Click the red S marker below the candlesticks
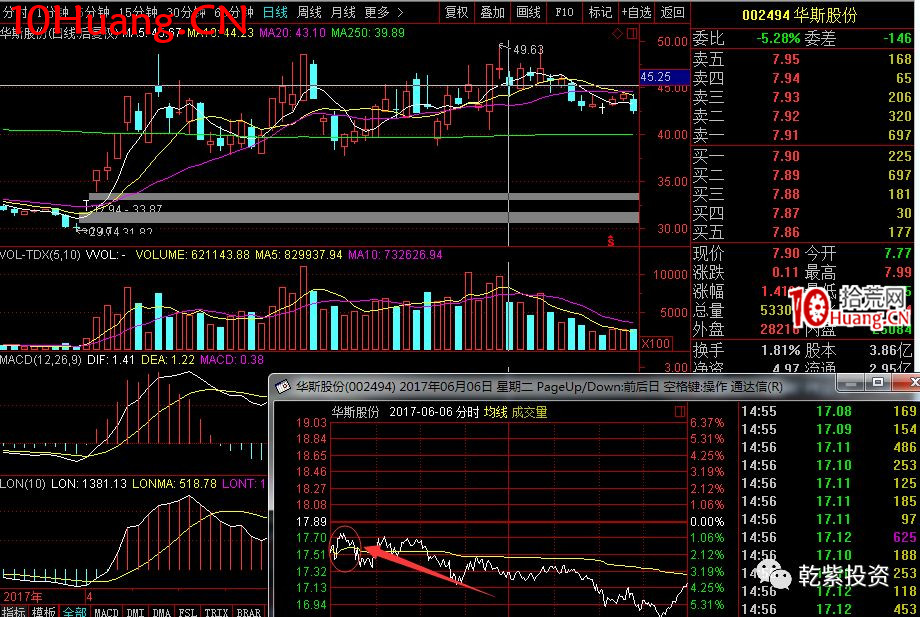Screen dimensions: 920x617 pos(611,241)
